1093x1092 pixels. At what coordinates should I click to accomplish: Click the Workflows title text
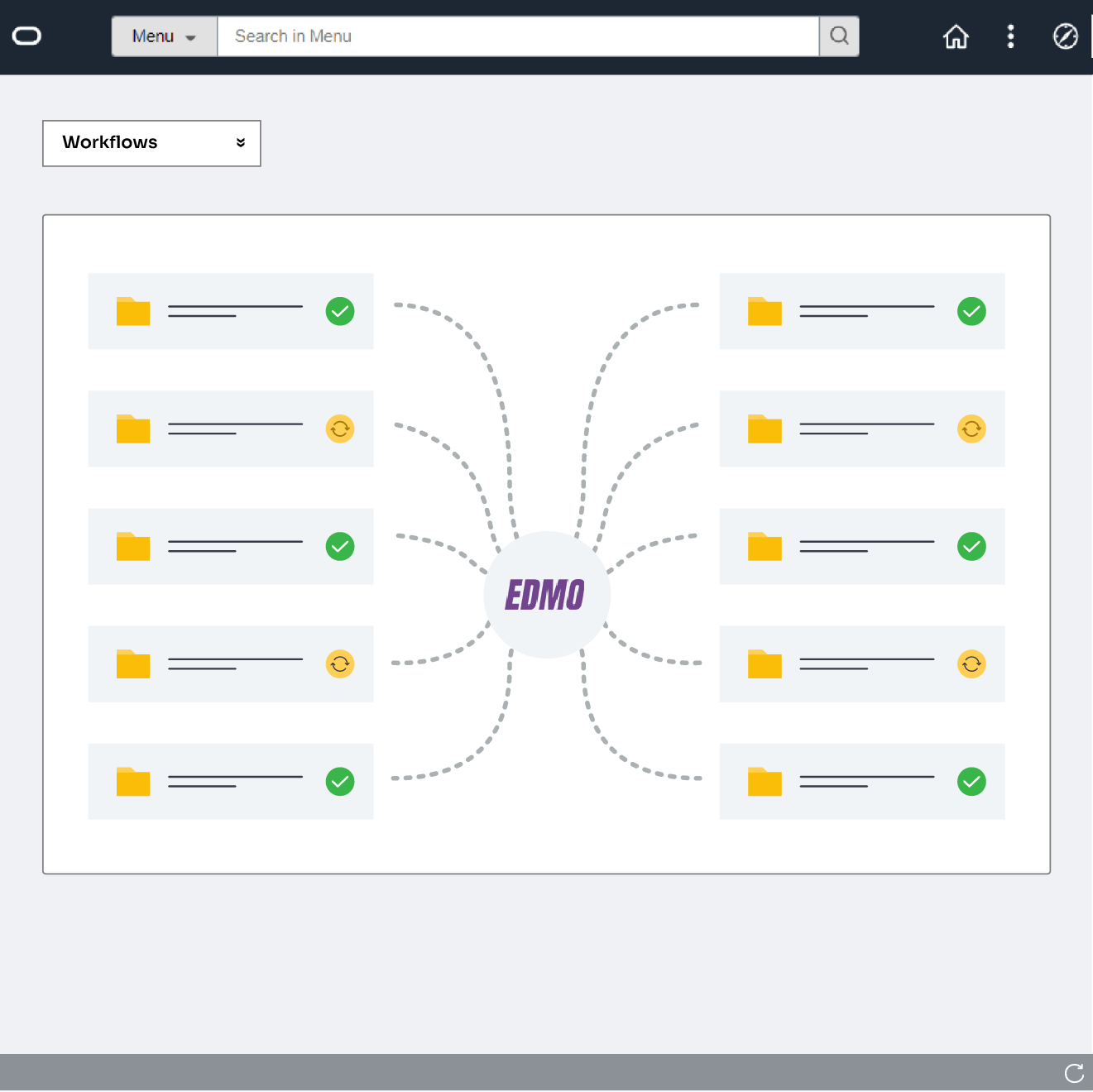pos(109,142)
